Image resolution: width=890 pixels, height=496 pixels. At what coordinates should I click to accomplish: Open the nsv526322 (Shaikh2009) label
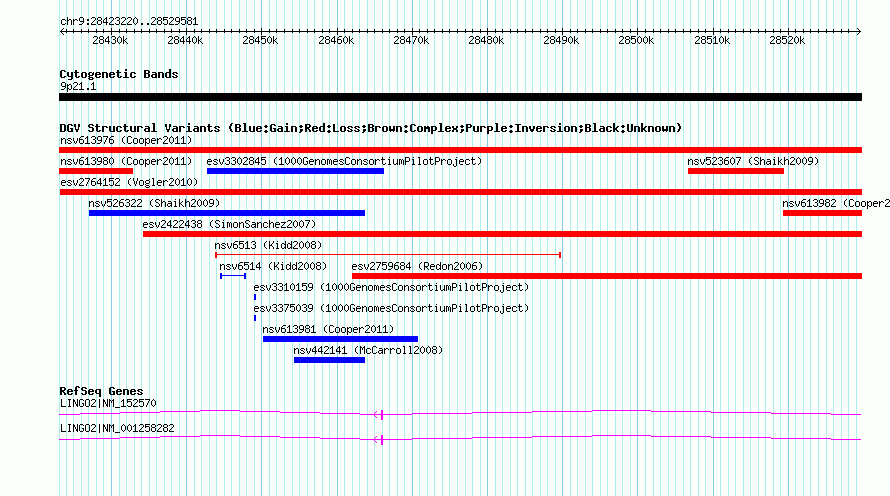(x=154, y=203)
